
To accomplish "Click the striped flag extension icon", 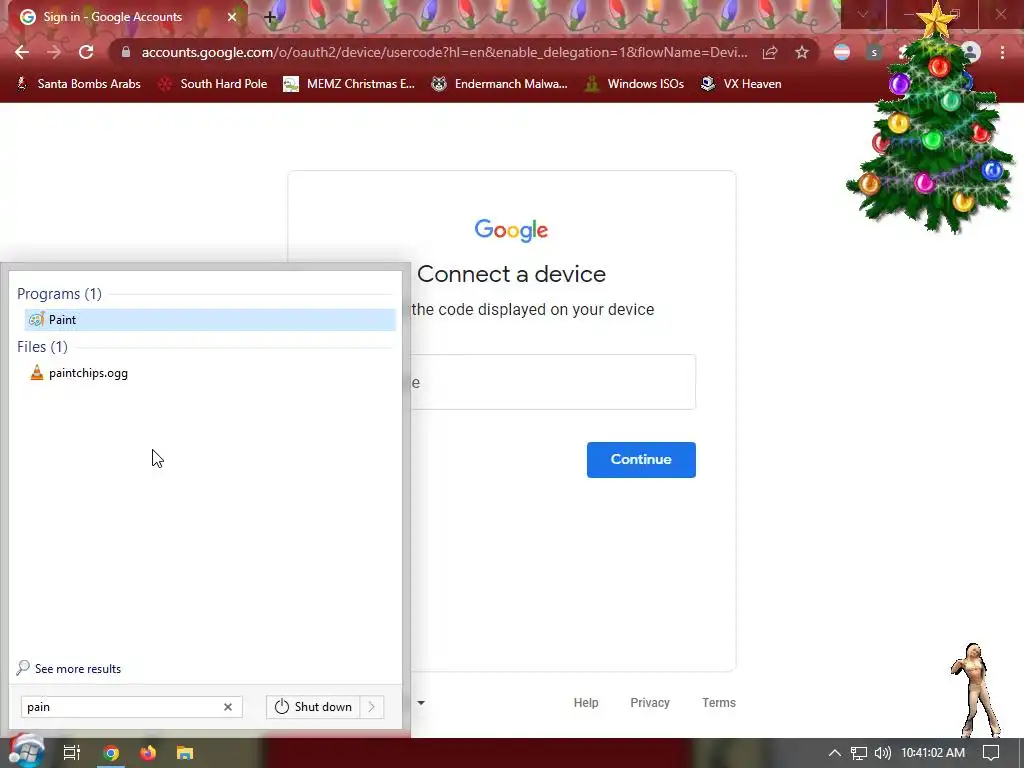I will pos(842,52).
